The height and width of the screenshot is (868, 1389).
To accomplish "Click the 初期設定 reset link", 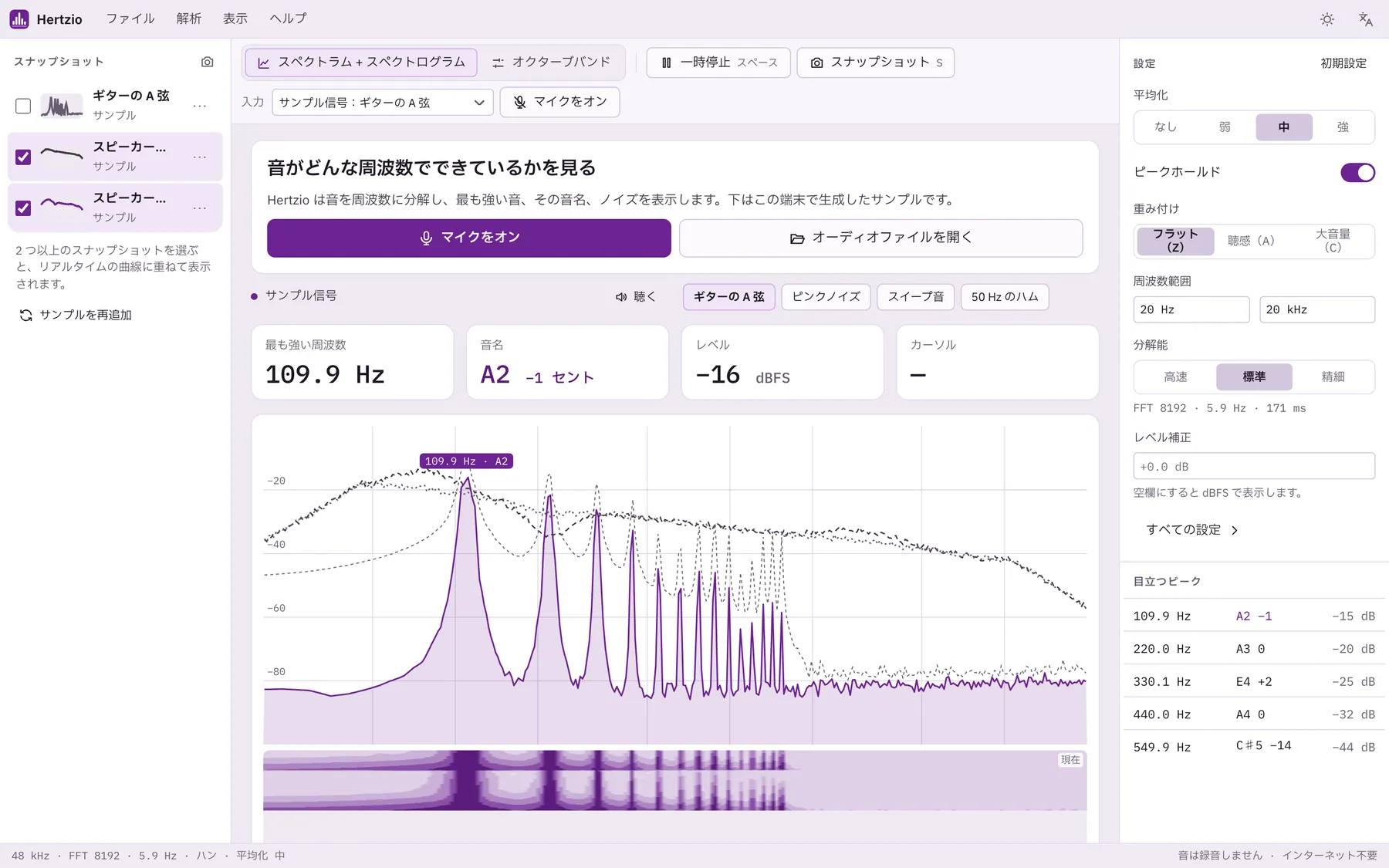I will (1343, 63).
